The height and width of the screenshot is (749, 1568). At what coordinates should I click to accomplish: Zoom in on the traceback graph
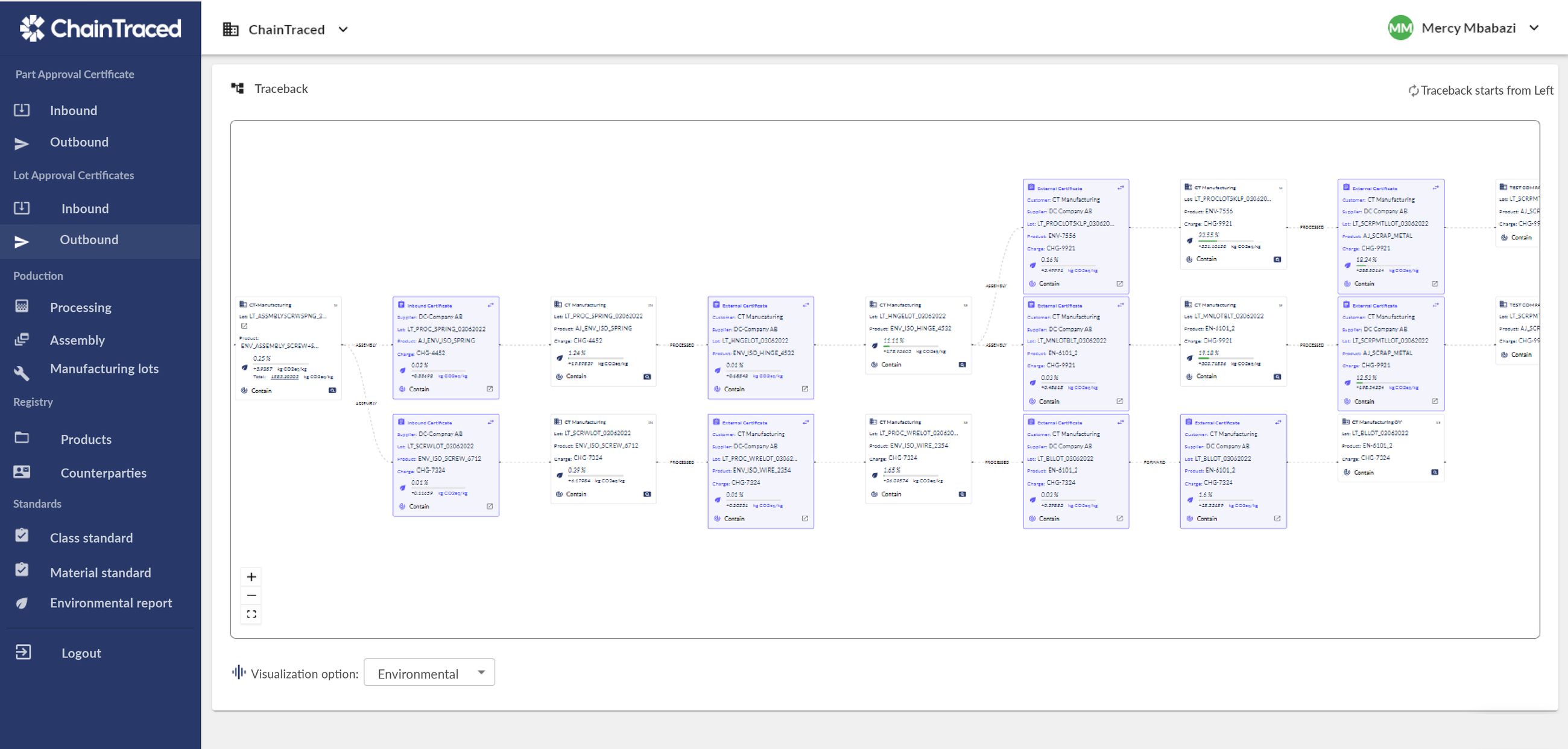(x=251, y=577)
